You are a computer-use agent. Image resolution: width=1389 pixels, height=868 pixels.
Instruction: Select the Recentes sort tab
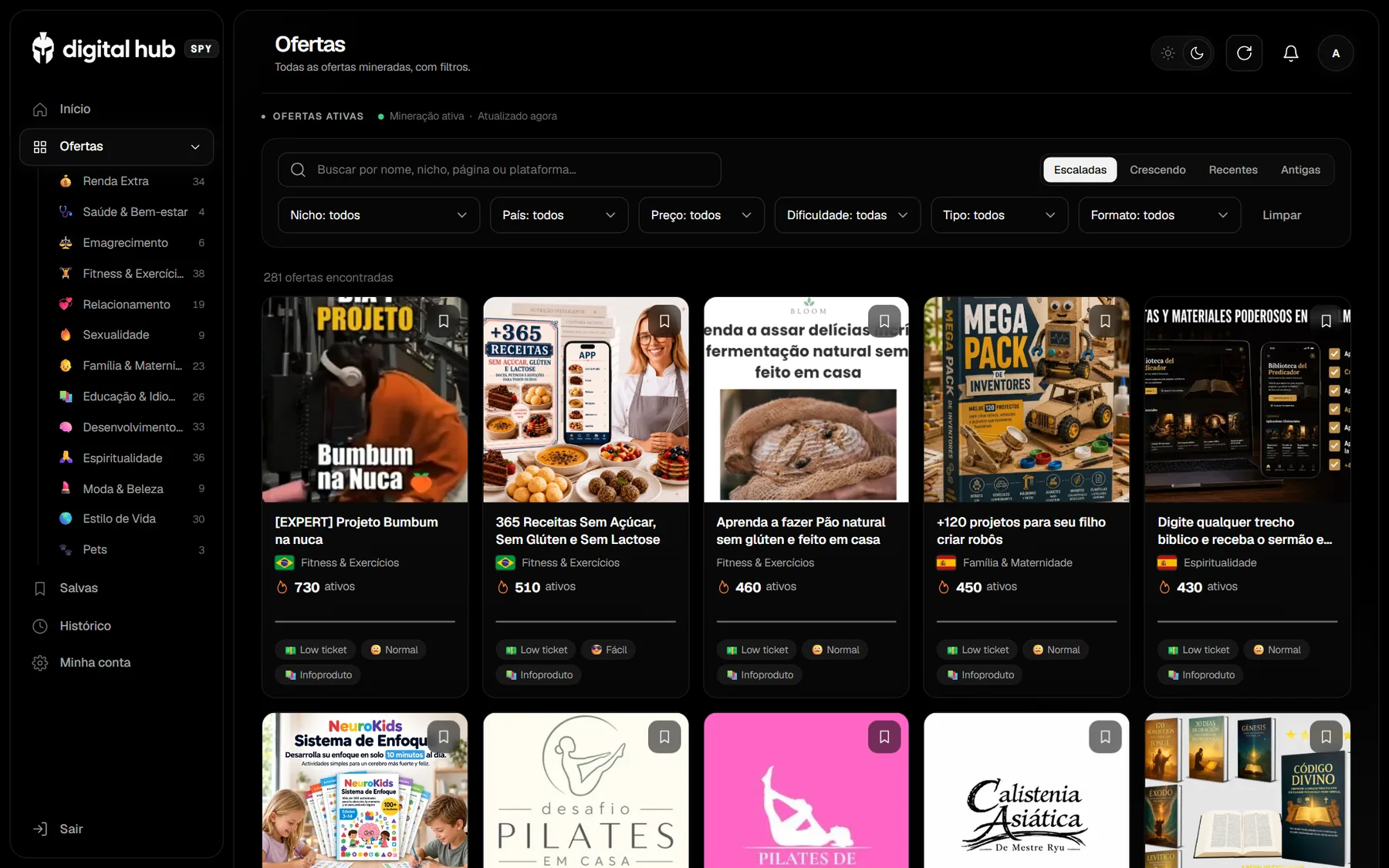1232,170
